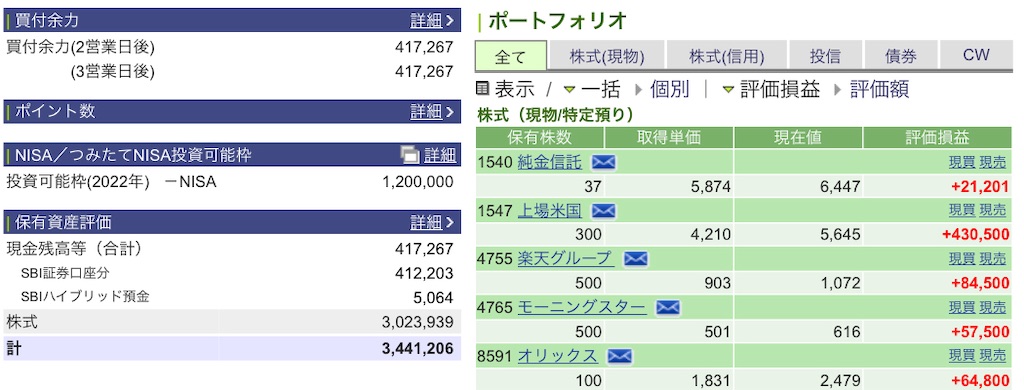This screenshot has height=390, width=1024.
Task: Switch view to 評価額
Action: [879, 89]
